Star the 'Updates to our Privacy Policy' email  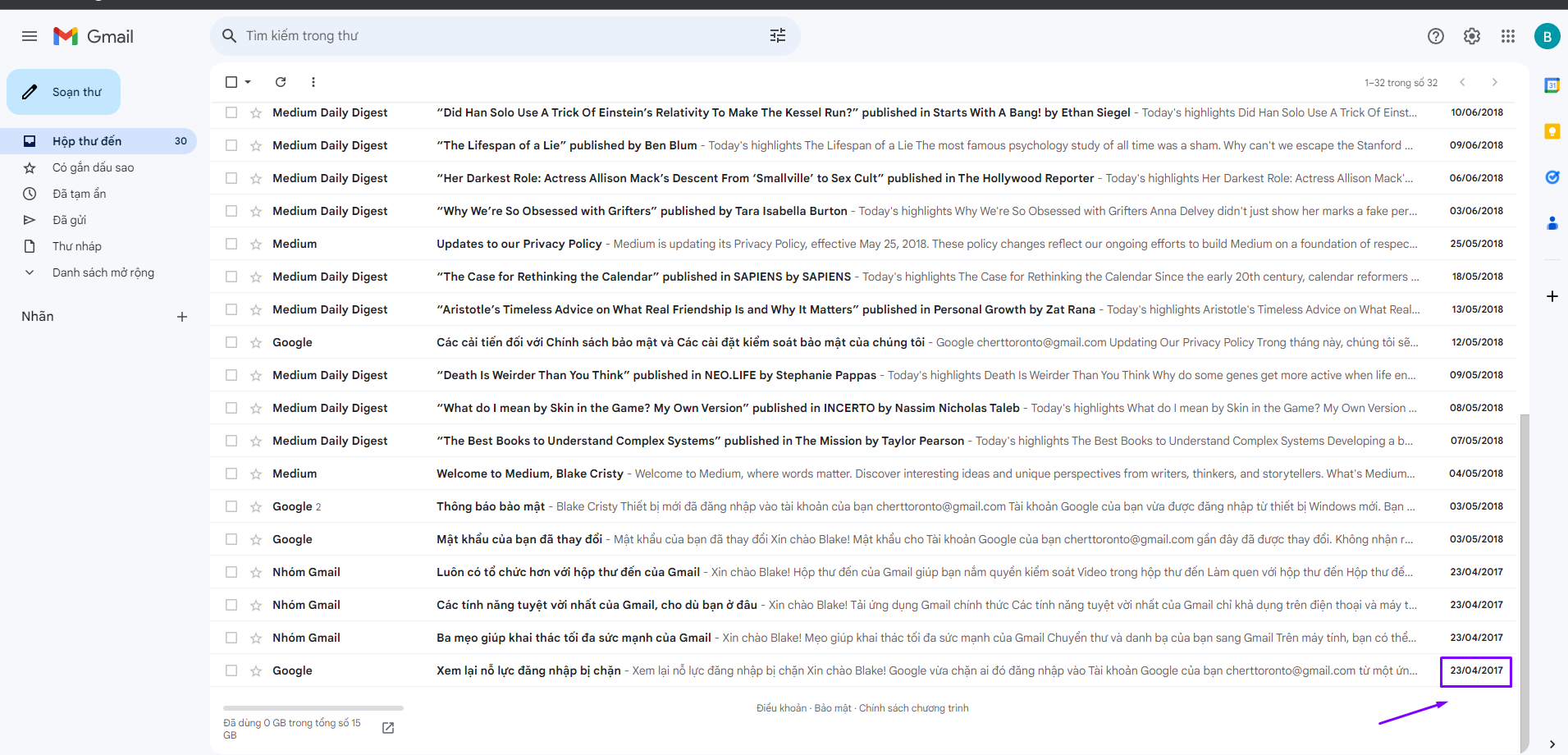point(256,244)
